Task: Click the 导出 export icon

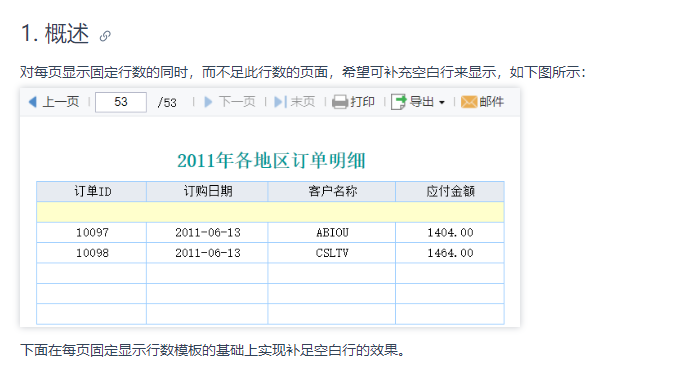Action: coord(398,102)
